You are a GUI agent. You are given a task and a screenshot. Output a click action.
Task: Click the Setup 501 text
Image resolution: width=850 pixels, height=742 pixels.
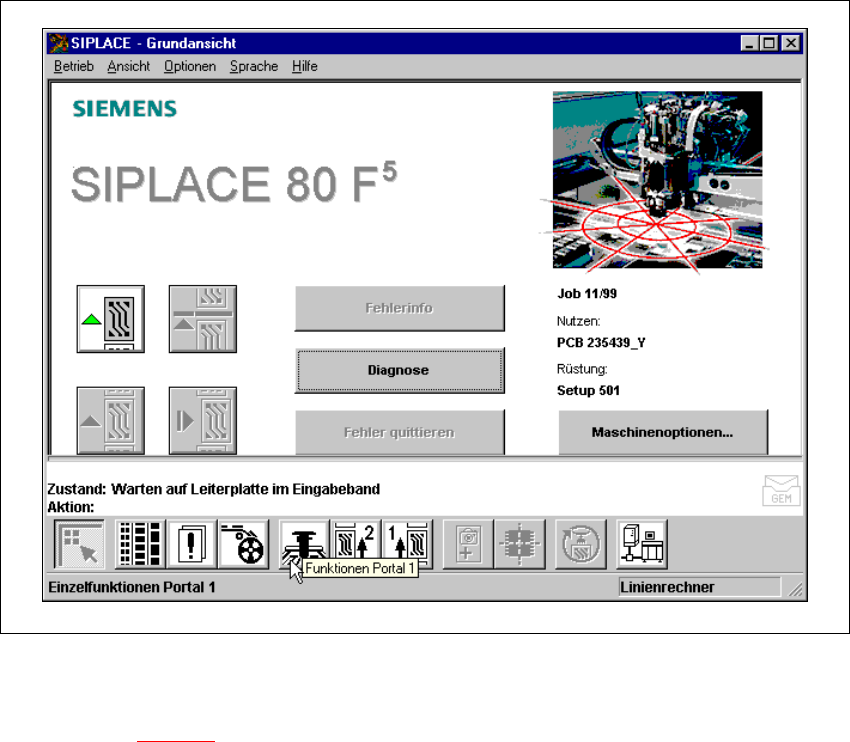tap(588, 391)
